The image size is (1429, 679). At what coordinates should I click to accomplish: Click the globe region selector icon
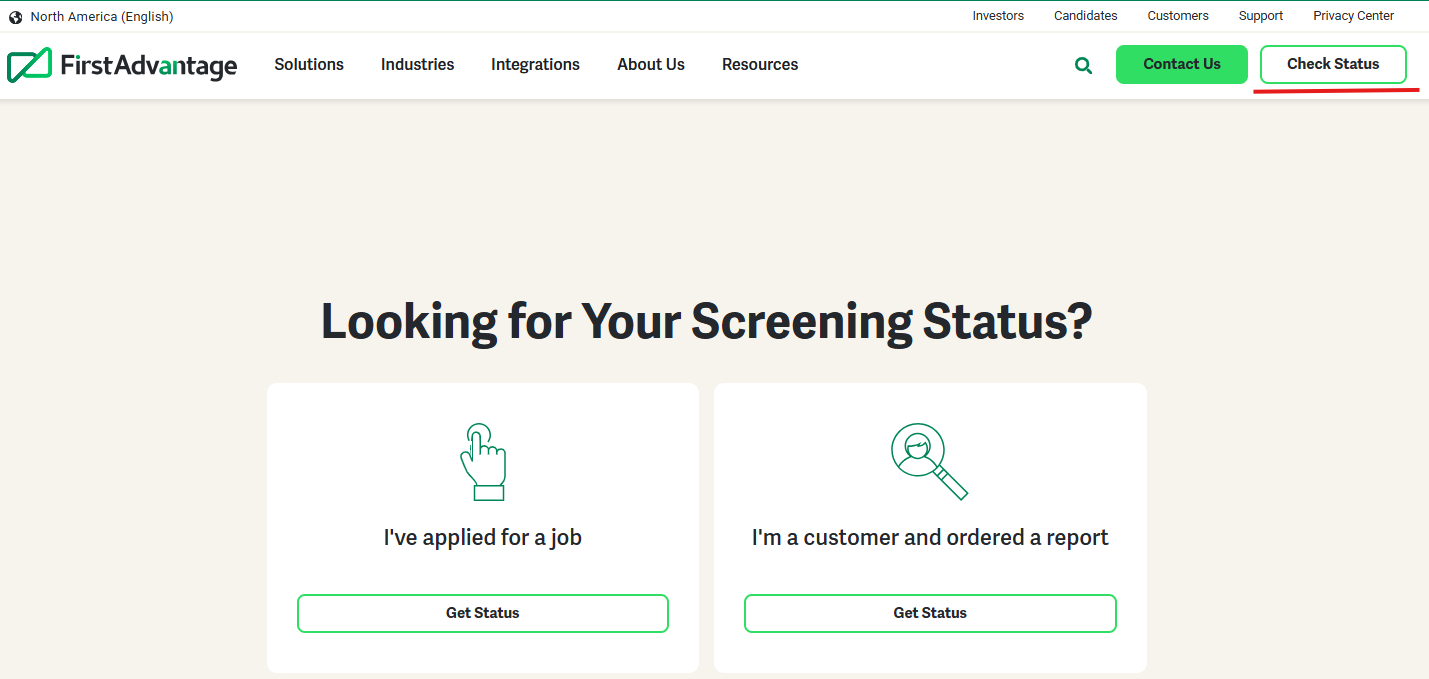(x=15, y=17)
